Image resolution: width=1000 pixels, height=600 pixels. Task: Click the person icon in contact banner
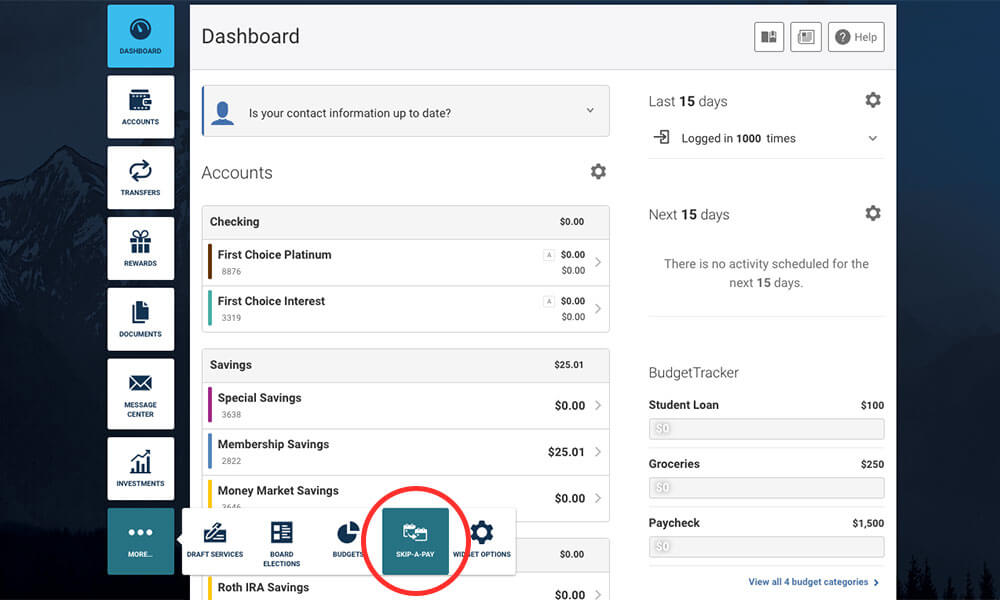click(223, 113)
